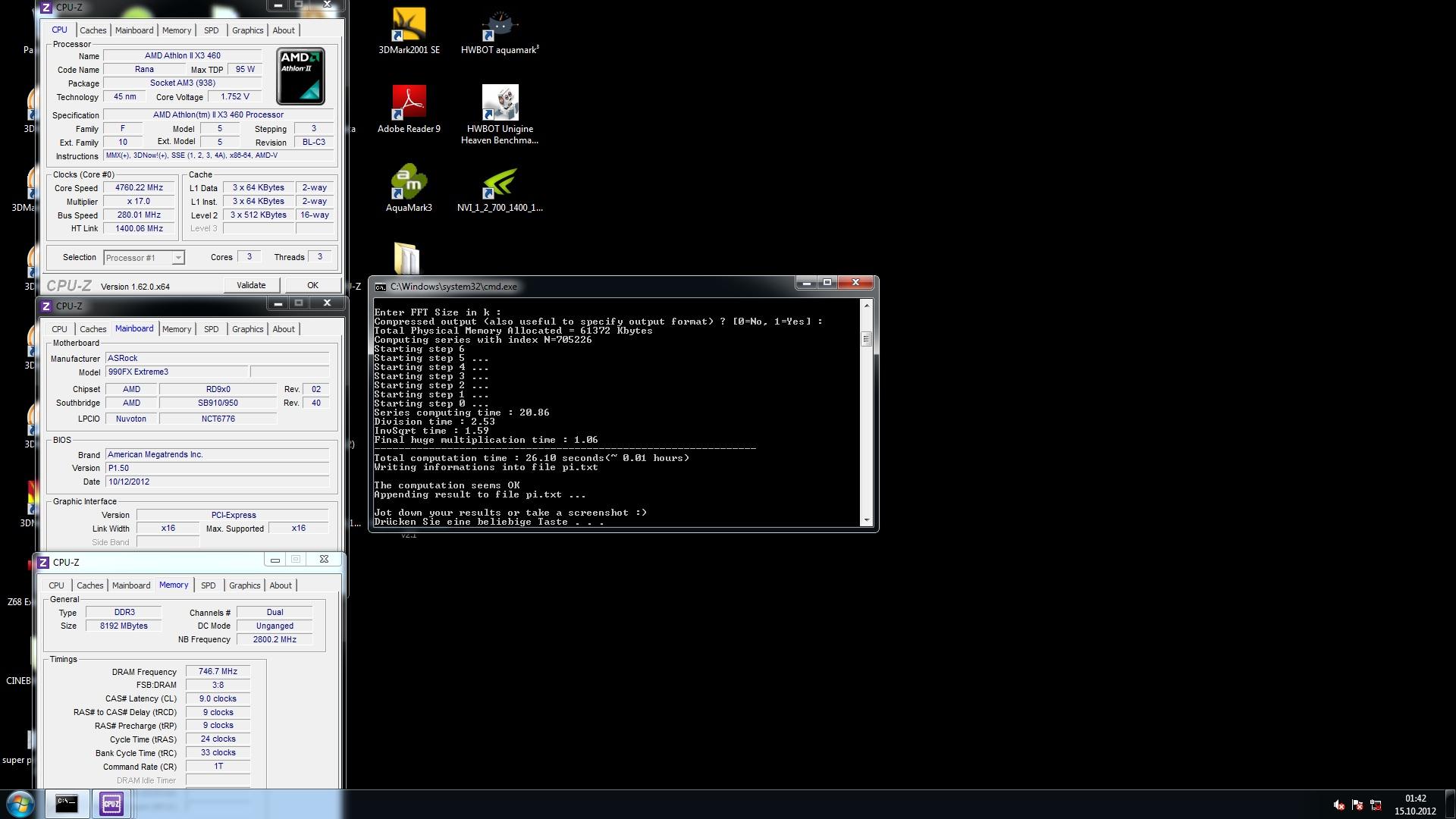Click the Windows Start orb

(20, 804)
